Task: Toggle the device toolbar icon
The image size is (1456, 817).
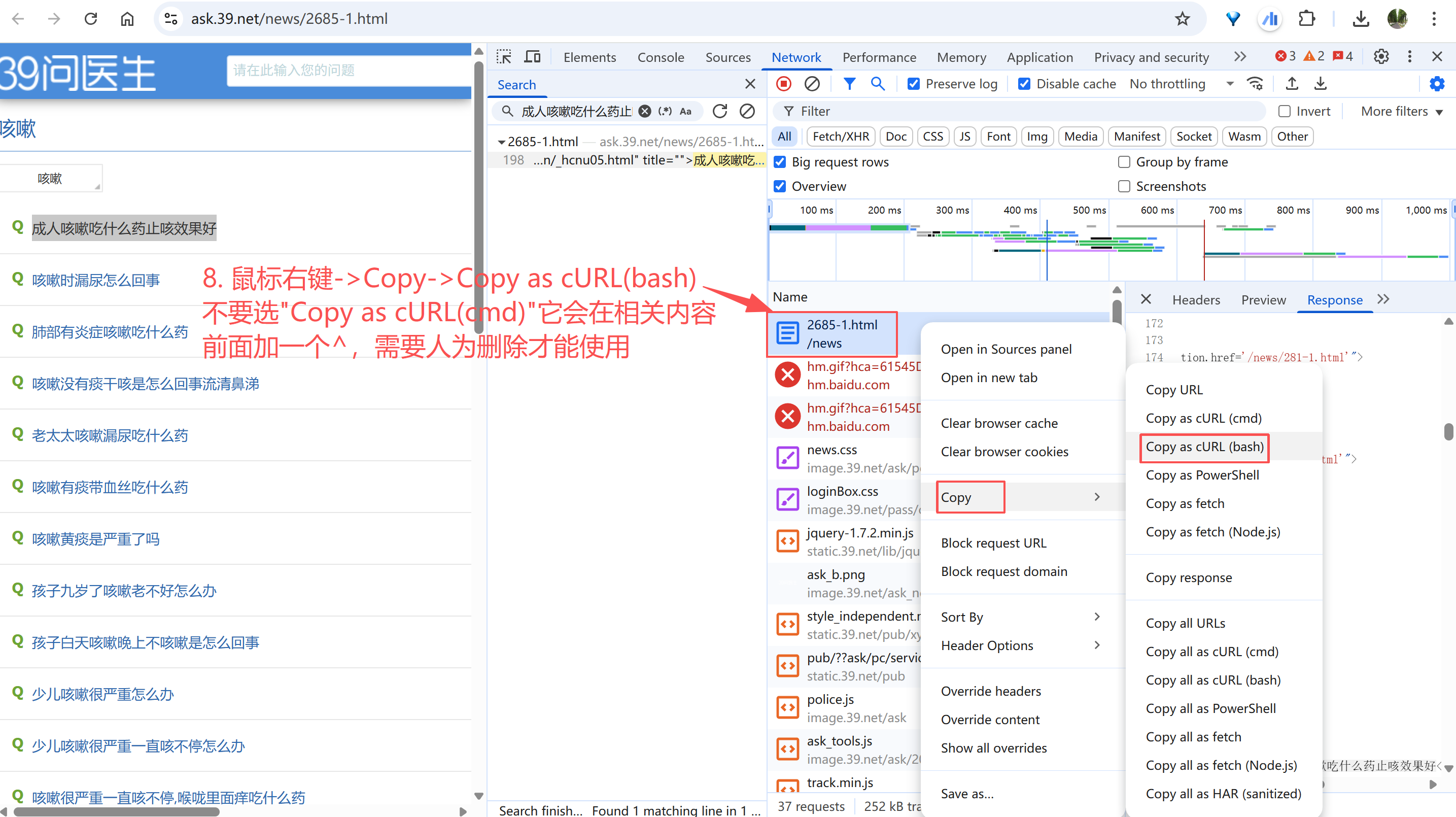Action: coord(532,57)
